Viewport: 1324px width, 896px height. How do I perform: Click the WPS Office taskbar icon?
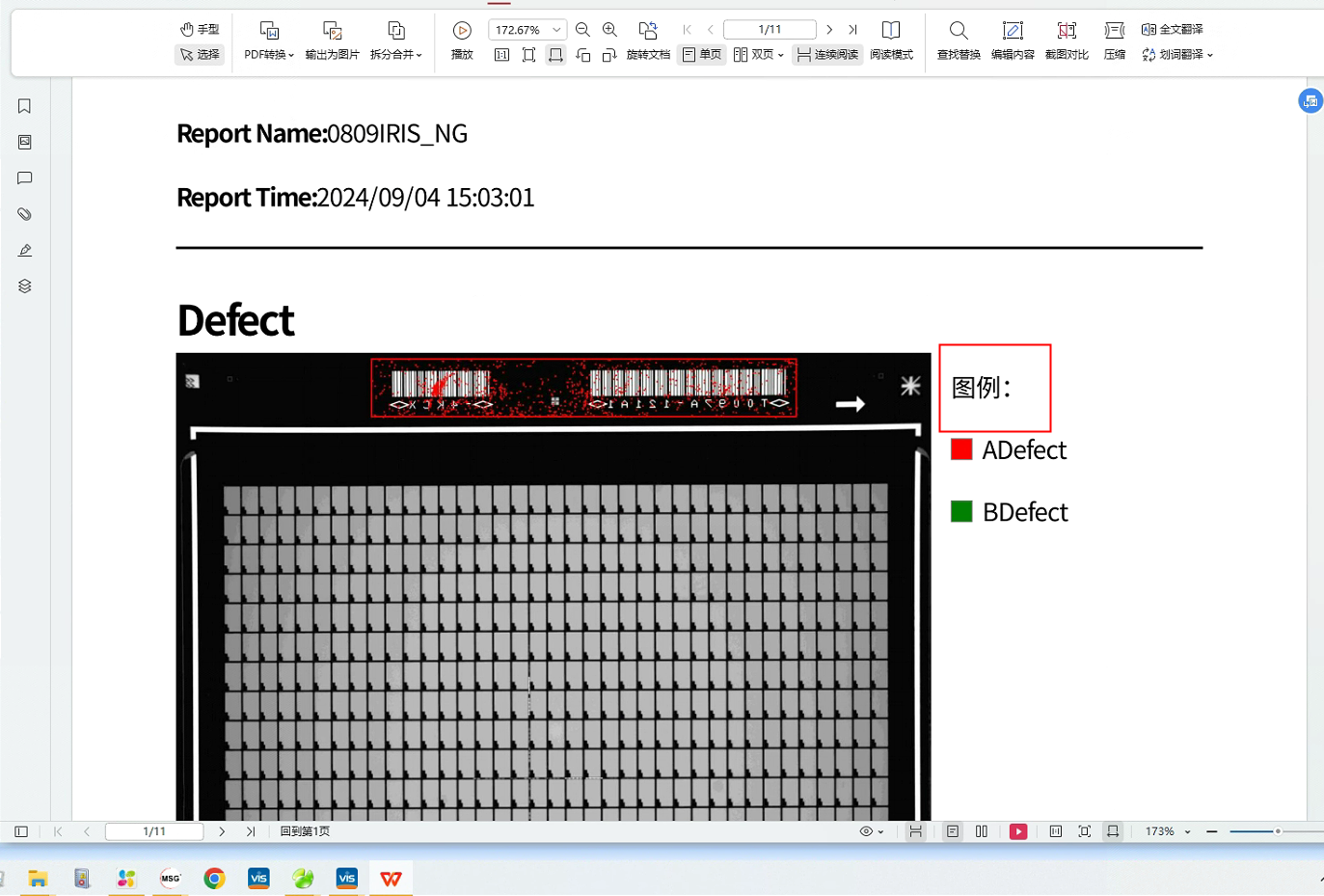click(391, 879)
